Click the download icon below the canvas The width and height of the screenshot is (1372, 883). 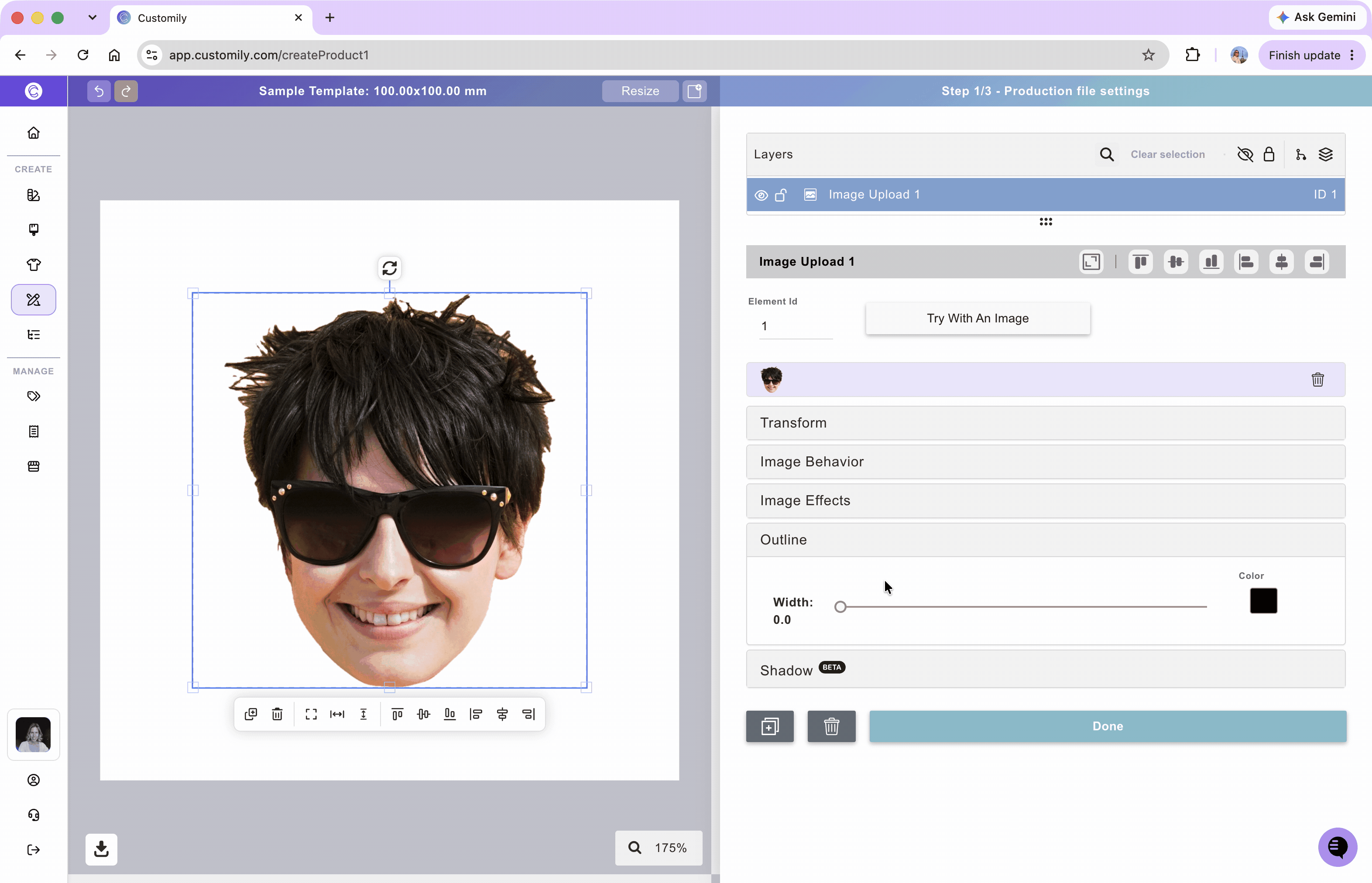click(102, 849)
